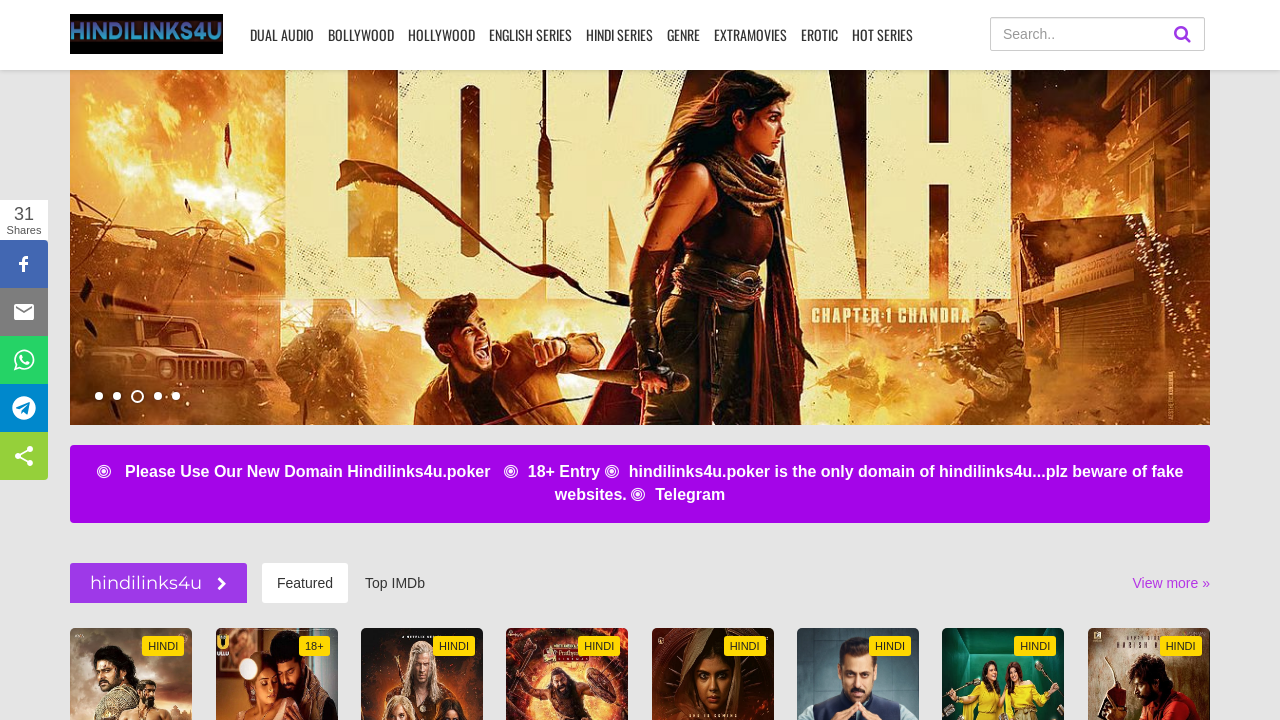Viewport: 1280px width, 720px height.
Task: Select the first carousel slide dot
Action: pyautogui.click(x=99, y=396)
